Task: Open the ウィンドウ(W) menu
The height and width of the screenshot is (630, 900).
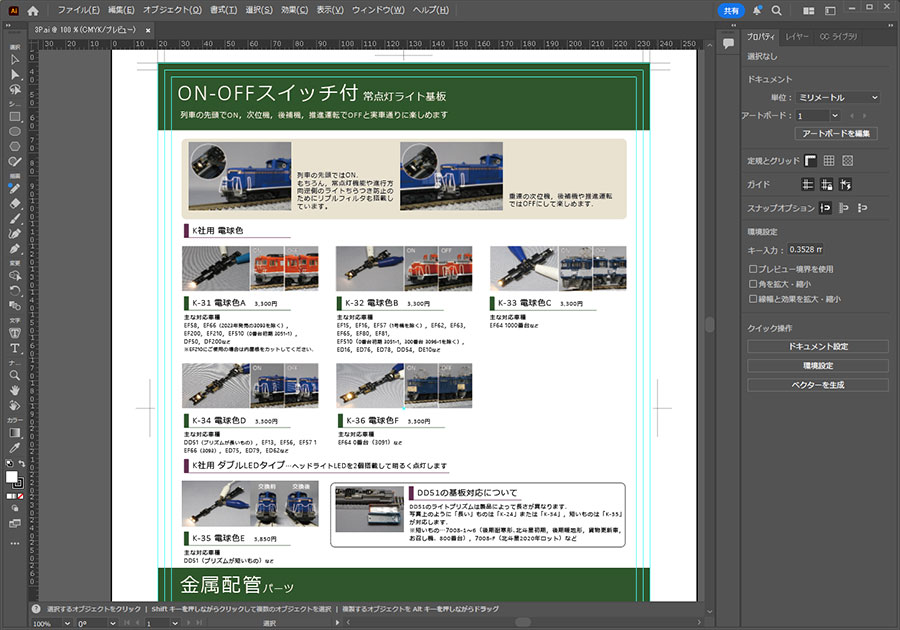Action: pyautogui.click(x=378, y=10)
